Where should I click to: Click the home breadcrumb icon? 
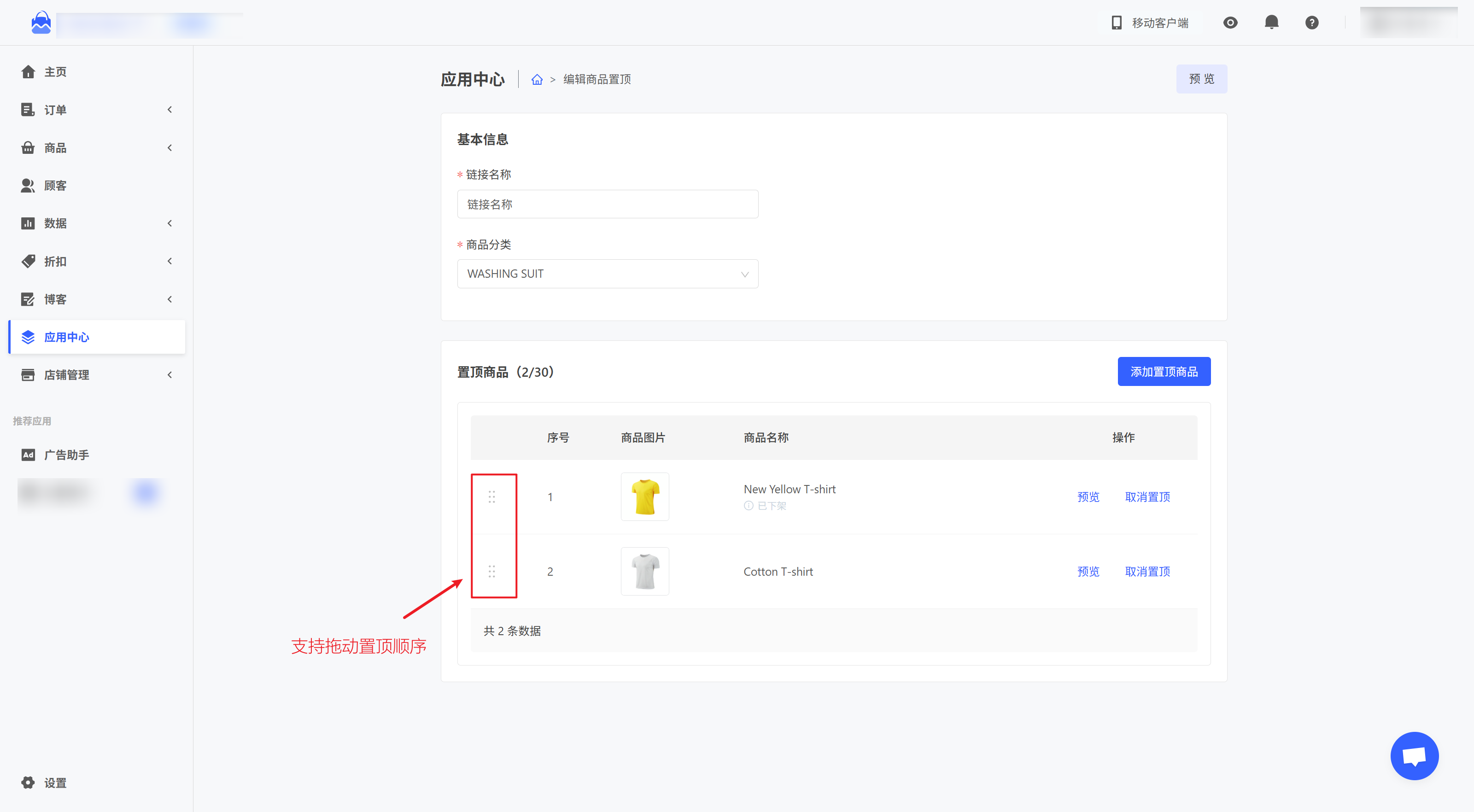coord(536,80)
